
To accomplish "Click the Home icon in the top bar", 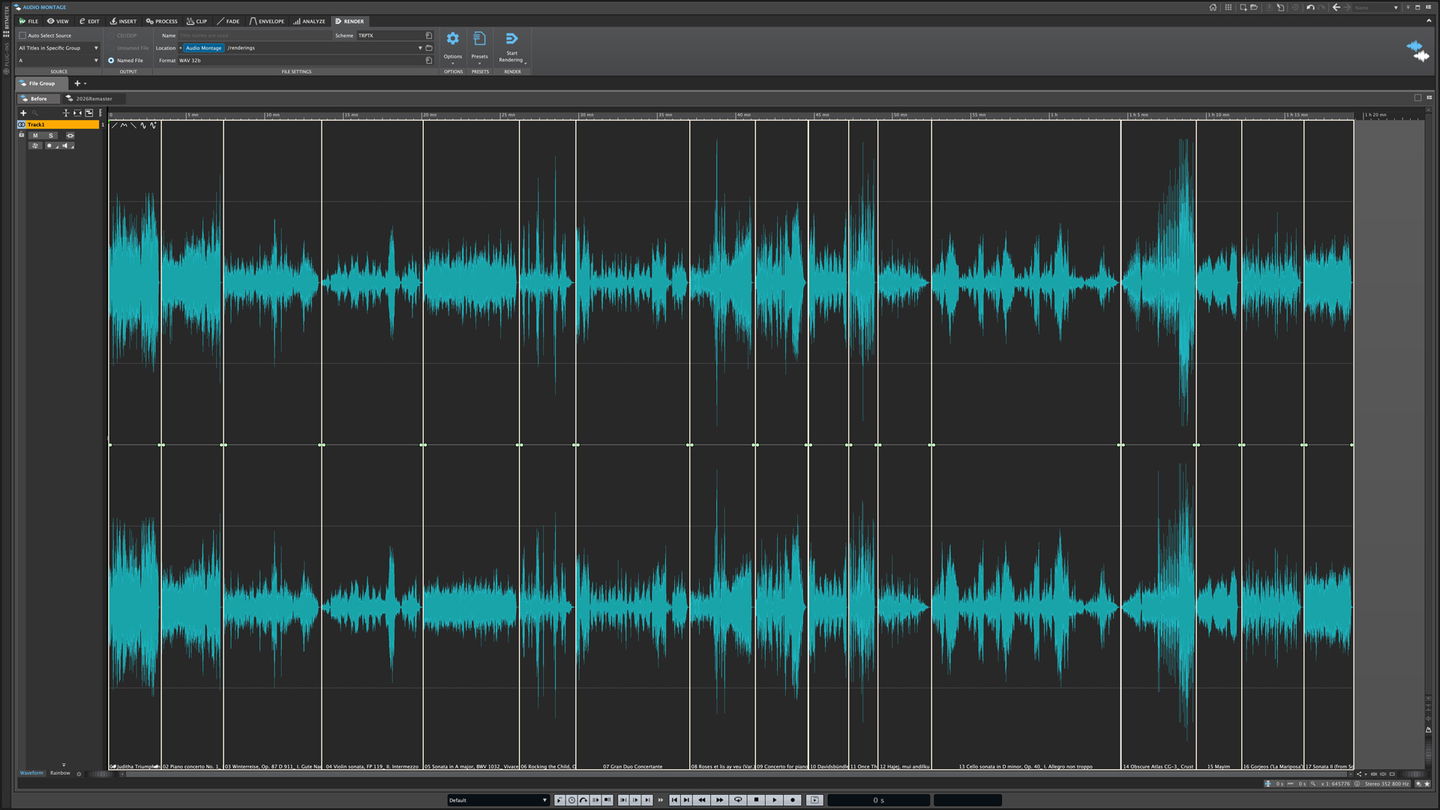I will 1213,7.
